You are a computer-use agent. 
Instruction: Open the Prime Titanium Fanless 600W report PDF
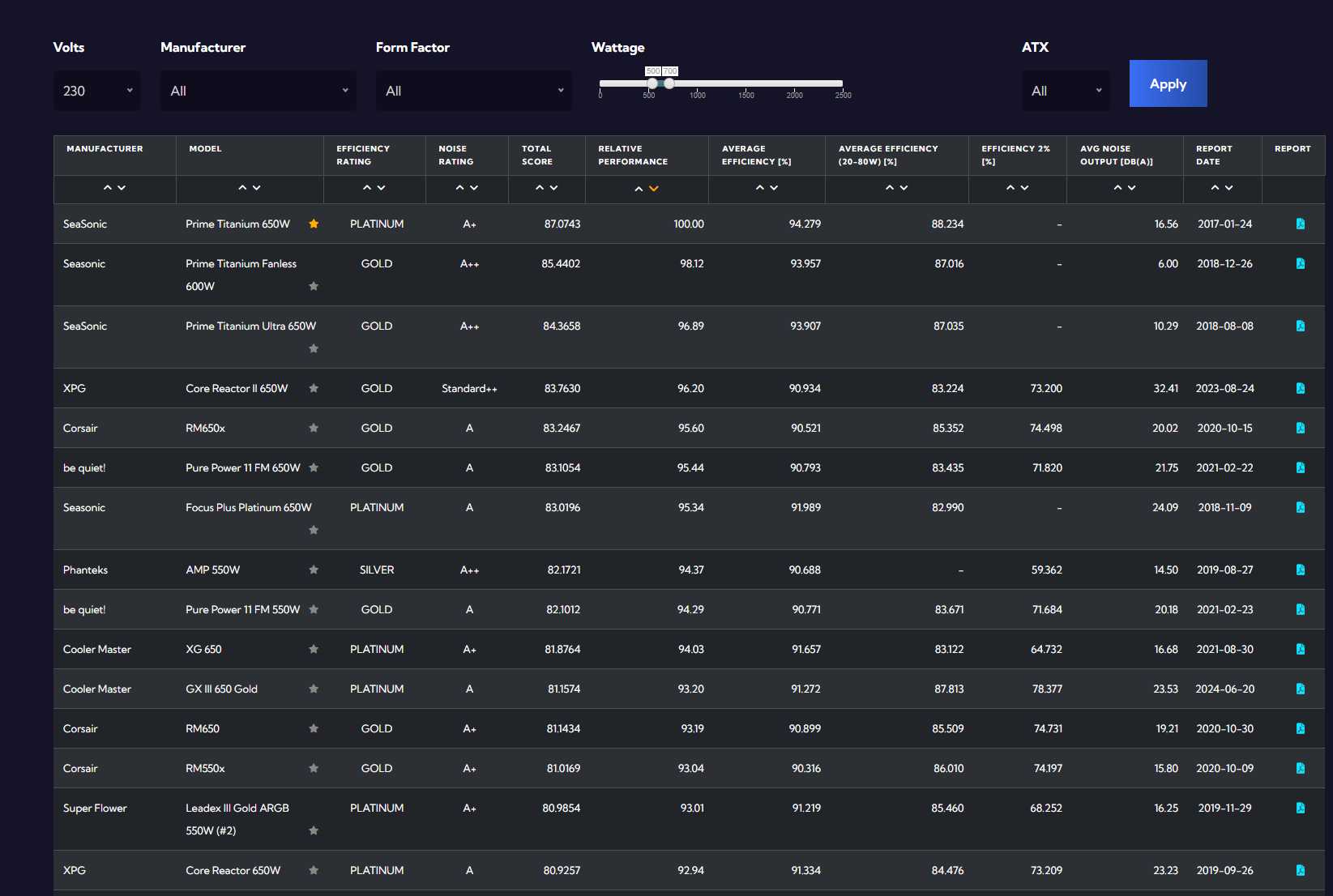click(x=1300, y=264)
